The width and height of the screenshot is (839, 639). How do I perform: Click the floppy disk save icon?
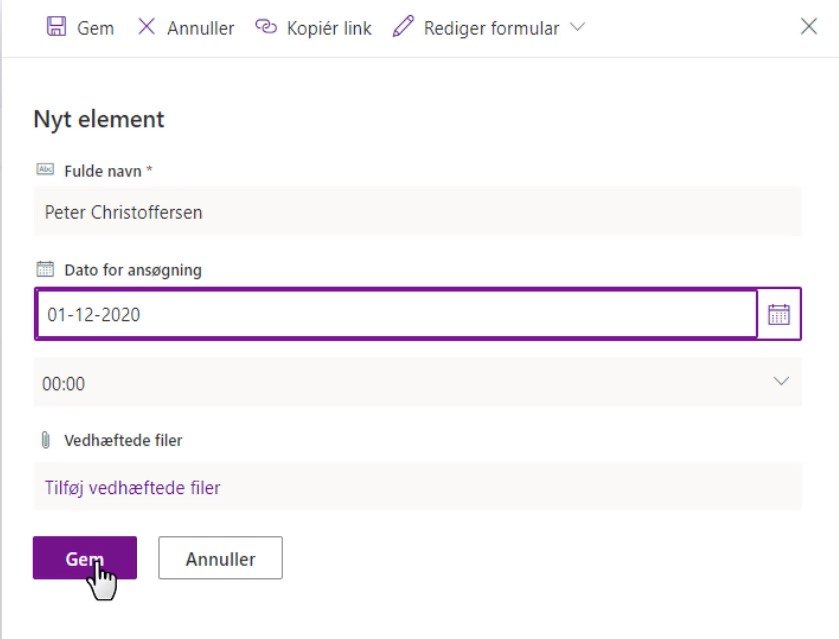56,26
